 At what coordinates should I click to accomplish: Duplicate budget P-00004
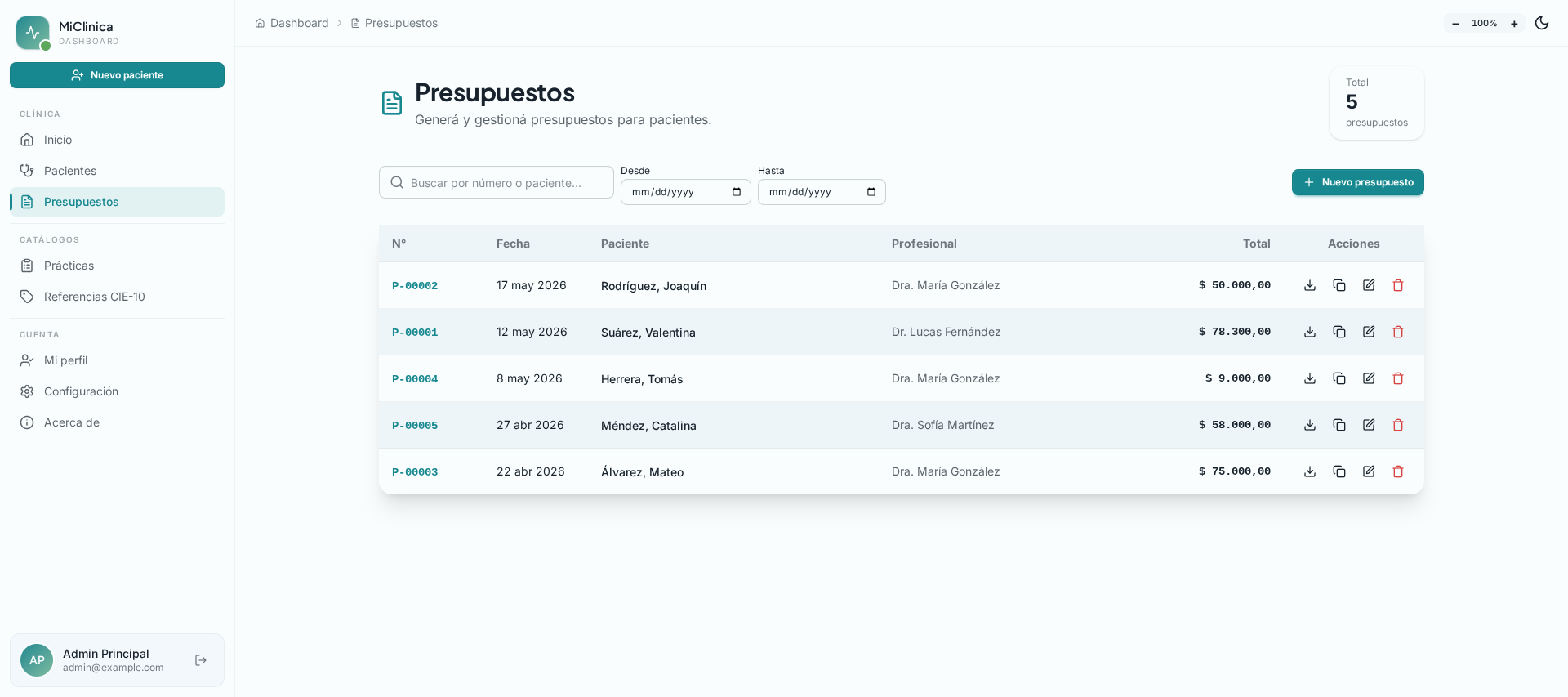(1339, 378)
